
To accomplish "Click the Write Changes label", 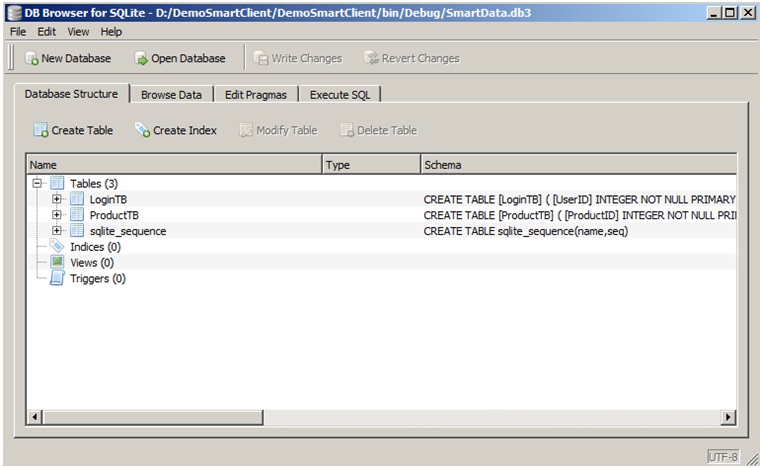I will 307,58.
